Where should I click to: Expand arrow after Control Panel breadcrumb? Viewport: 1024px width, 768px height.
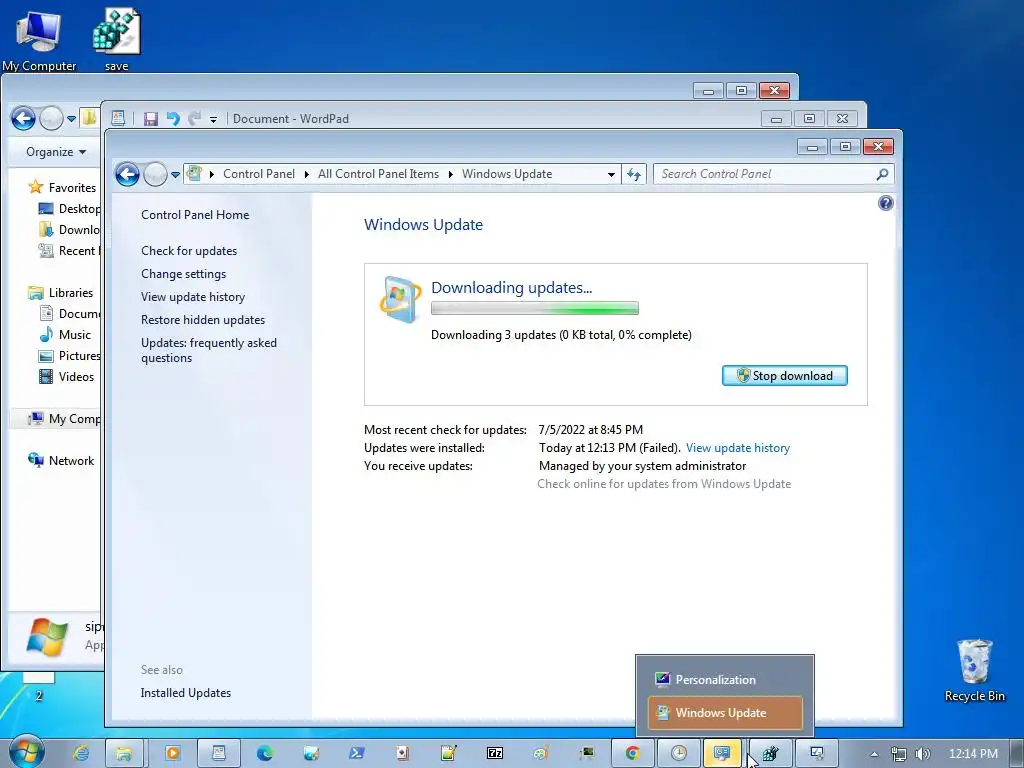click(306, 174)
